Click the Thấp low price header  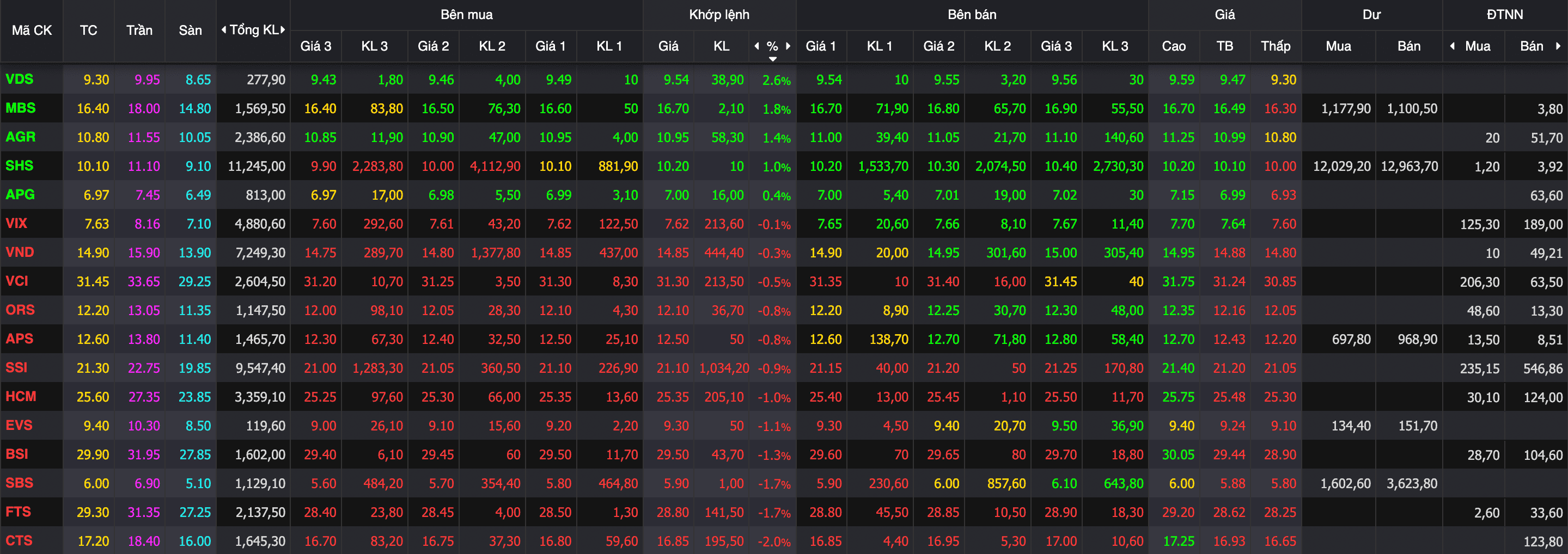[1275, 46]
